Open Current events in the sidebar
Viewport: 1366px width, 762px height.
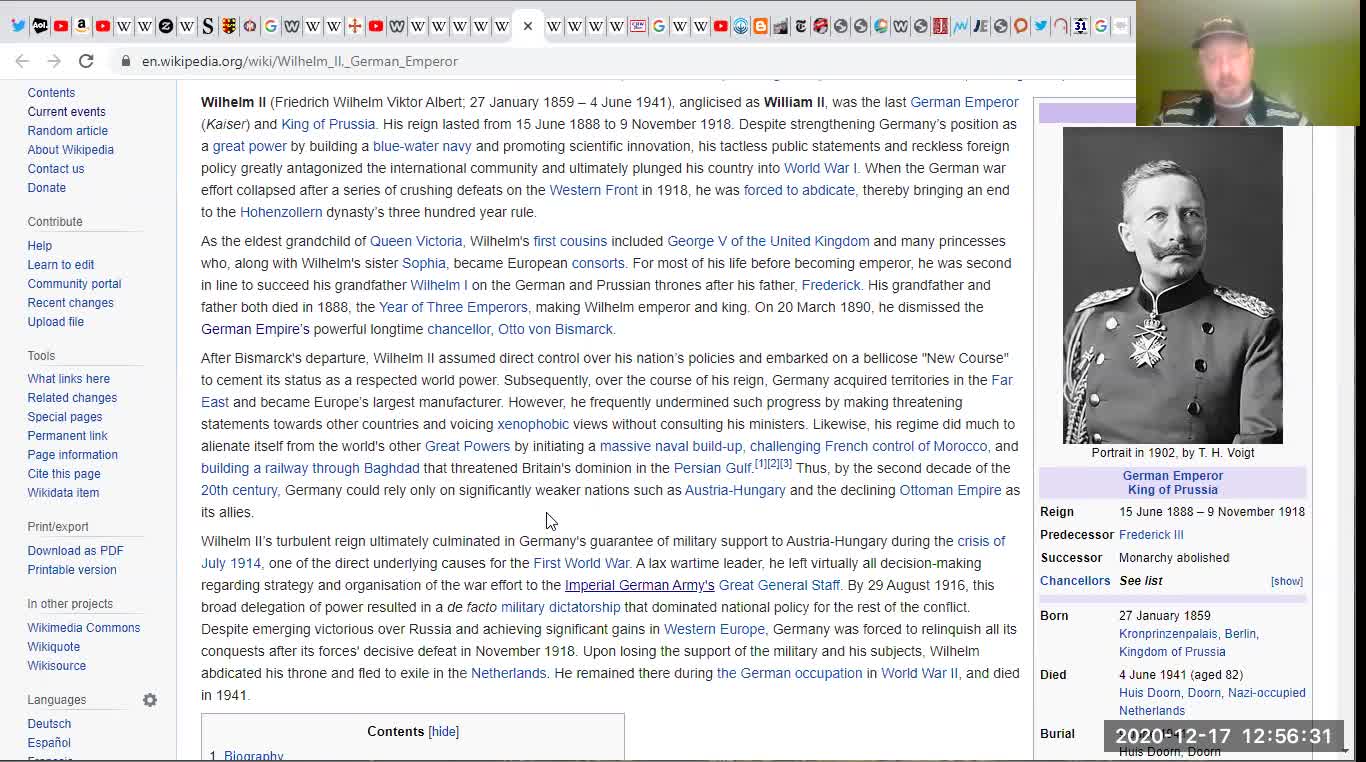[x=66, y=112]
